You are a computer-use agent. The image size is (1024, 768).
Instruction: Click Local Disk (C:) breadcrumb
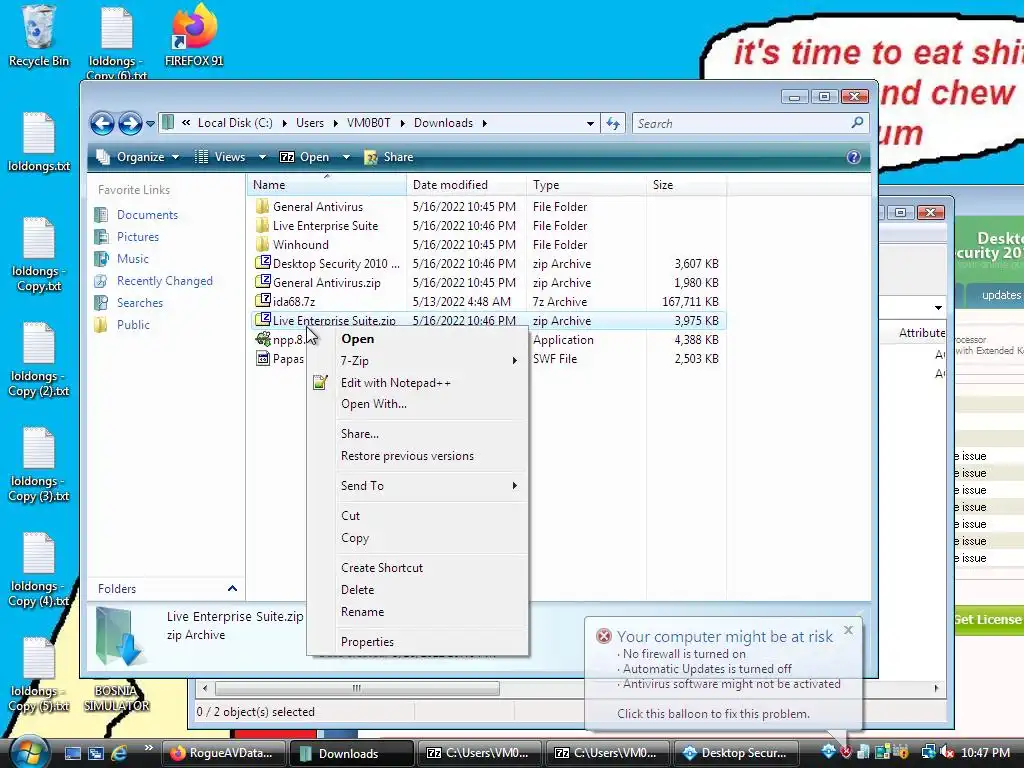(x=235, y=123)
